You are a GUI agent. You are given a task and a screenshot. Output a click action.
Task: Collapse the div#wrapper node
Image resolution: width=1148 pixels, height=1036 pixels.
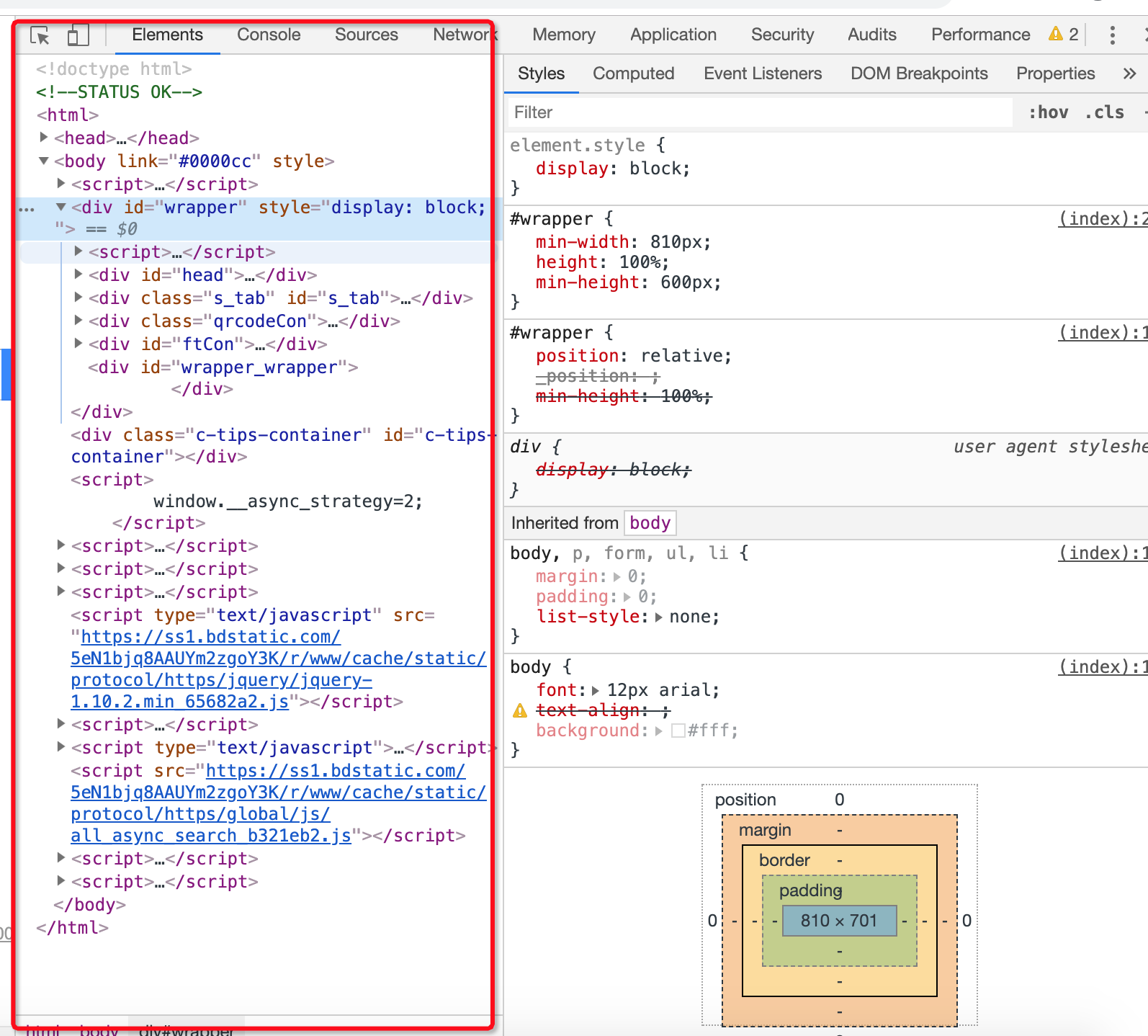(x=61, y=206)
